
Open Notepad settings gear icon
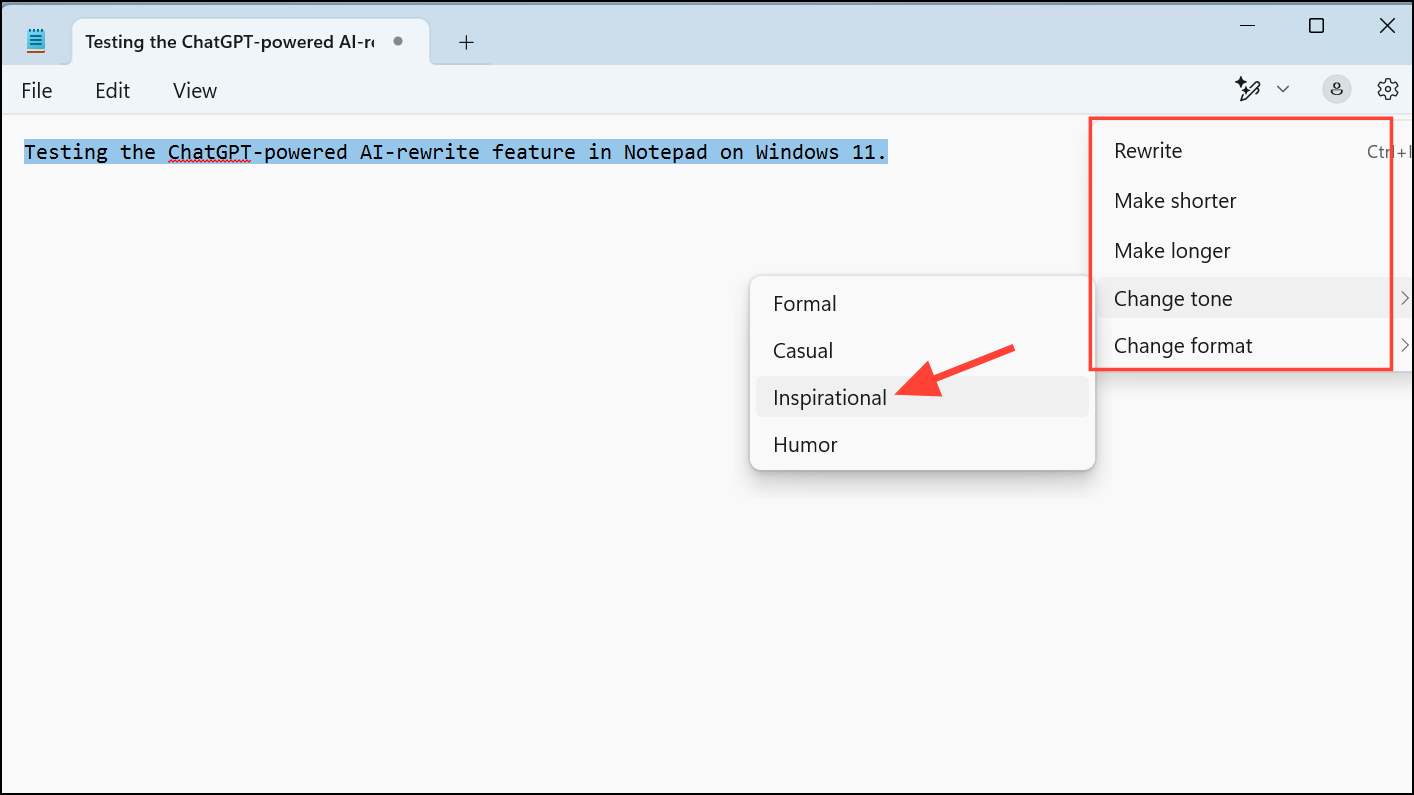click(1387, 90)
